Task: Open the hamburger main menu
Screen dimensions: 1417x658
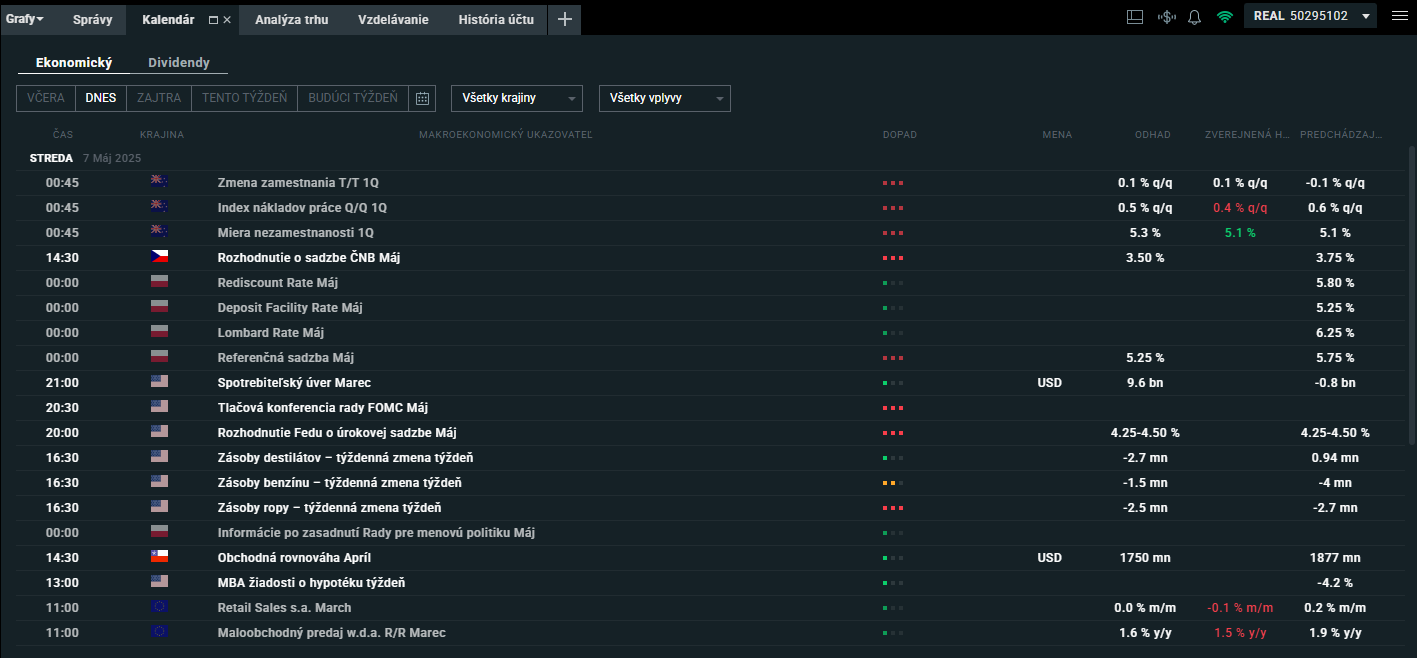Action: point(1398,16)
